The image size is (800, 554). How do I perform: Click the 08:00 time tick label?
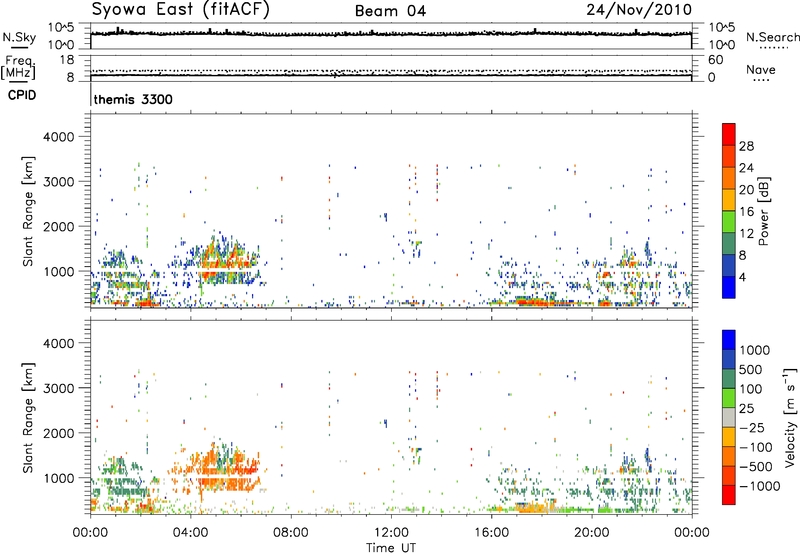tap(291, 533)
